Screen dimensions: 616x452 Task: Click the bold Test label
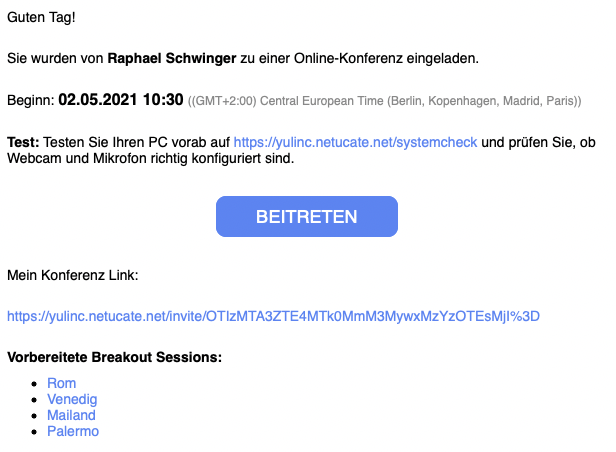[x=23, y=142]
